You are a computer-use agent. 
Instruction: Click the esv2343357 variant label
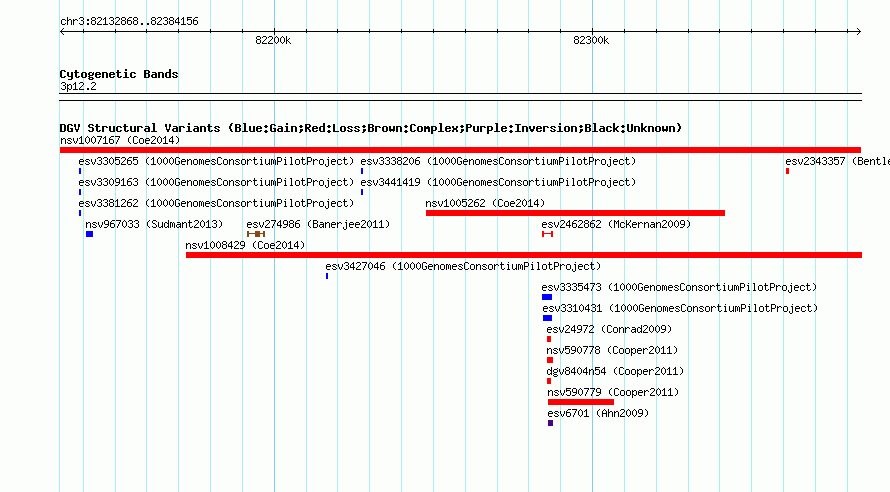(837, 161)
